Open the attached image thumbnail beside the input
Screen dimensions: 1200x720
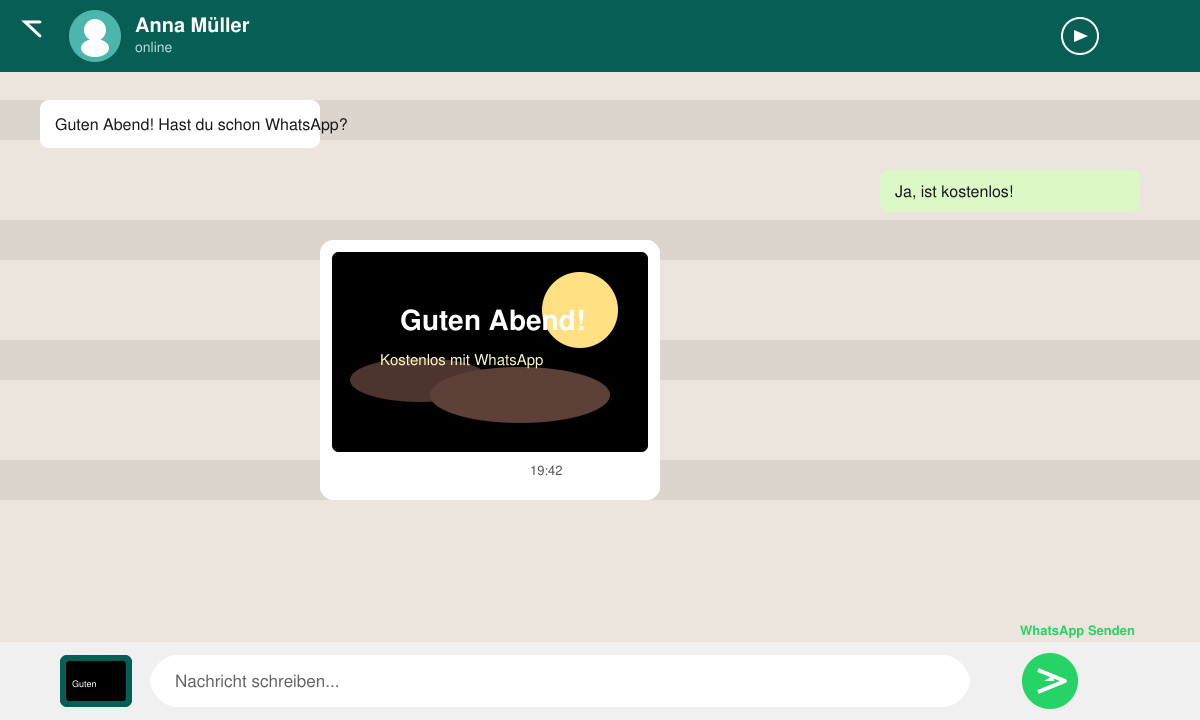pos(96,681)
